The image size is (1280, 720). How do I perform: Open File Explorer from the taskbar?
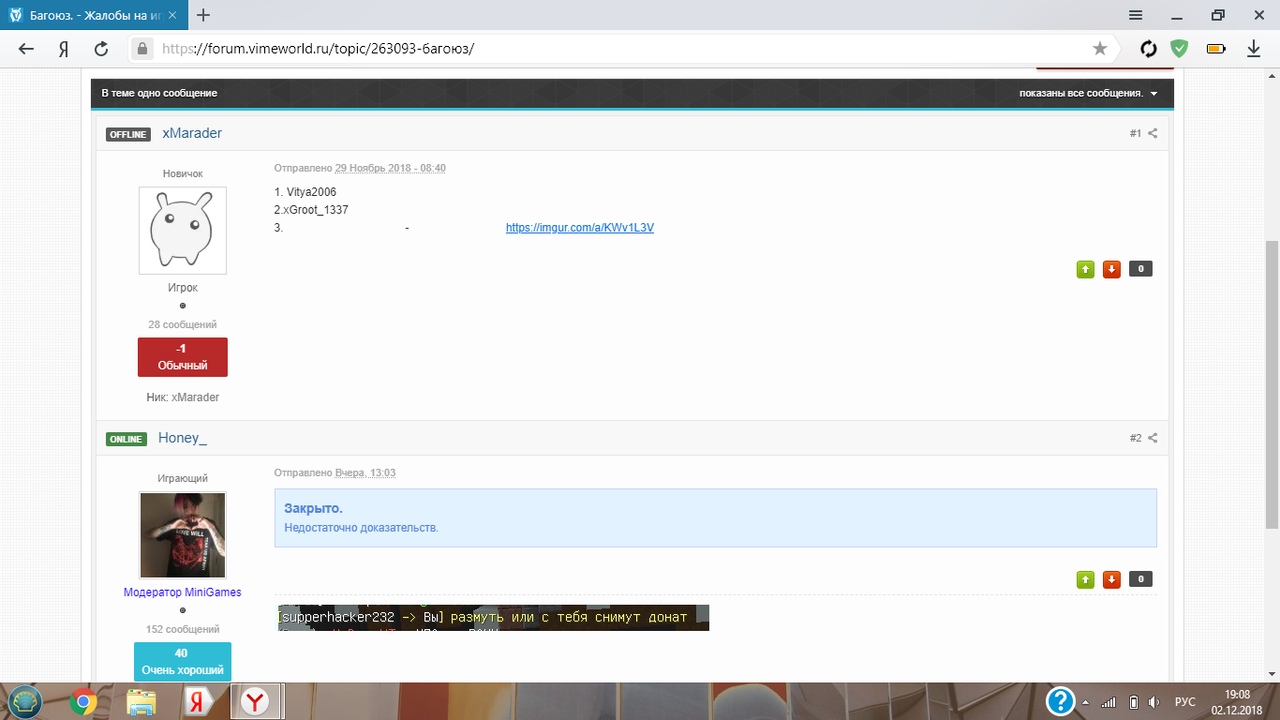tap(141, 702)
